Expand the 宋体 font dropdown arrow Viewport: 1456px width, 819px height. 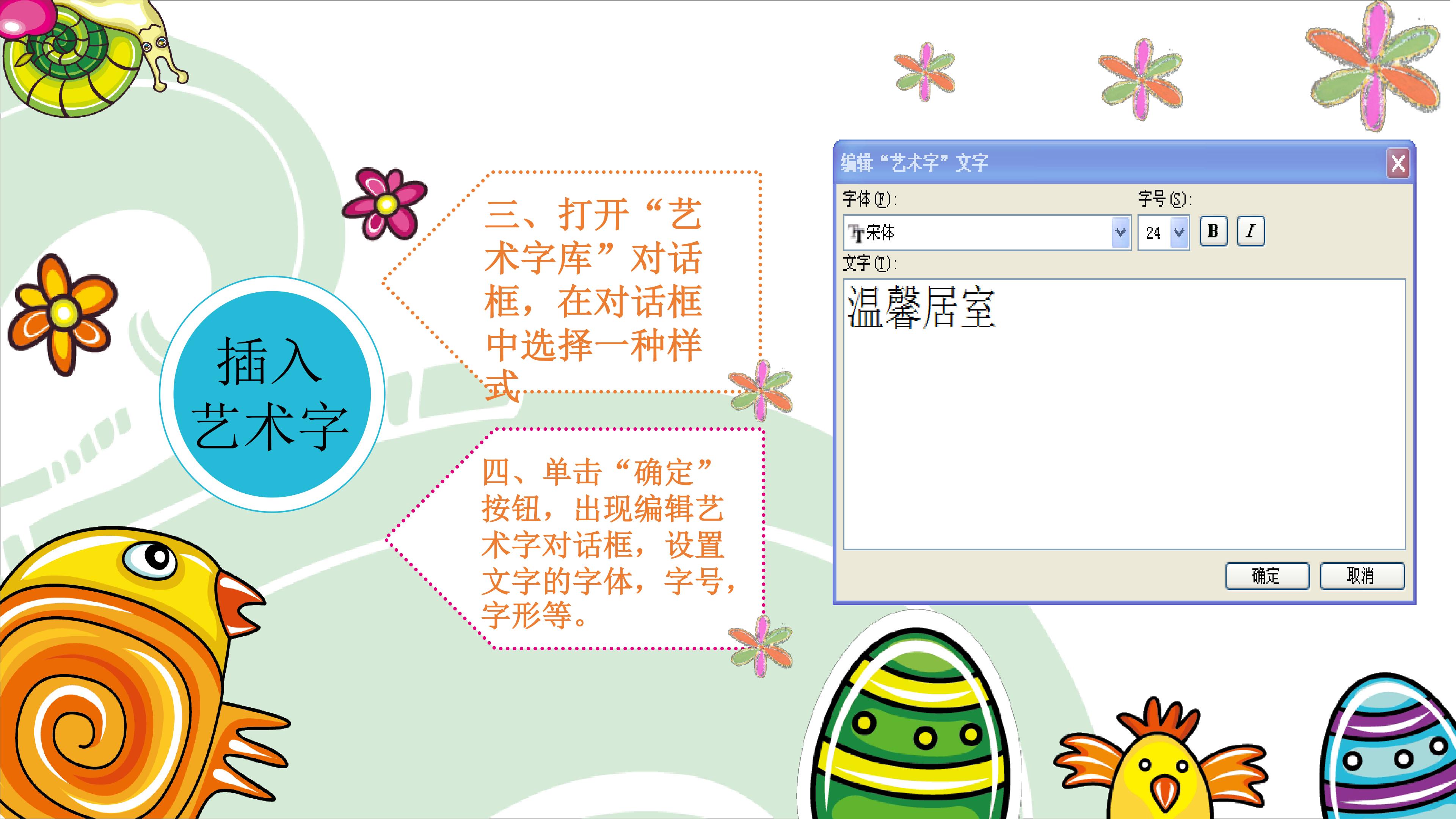tap(1120, 232)
